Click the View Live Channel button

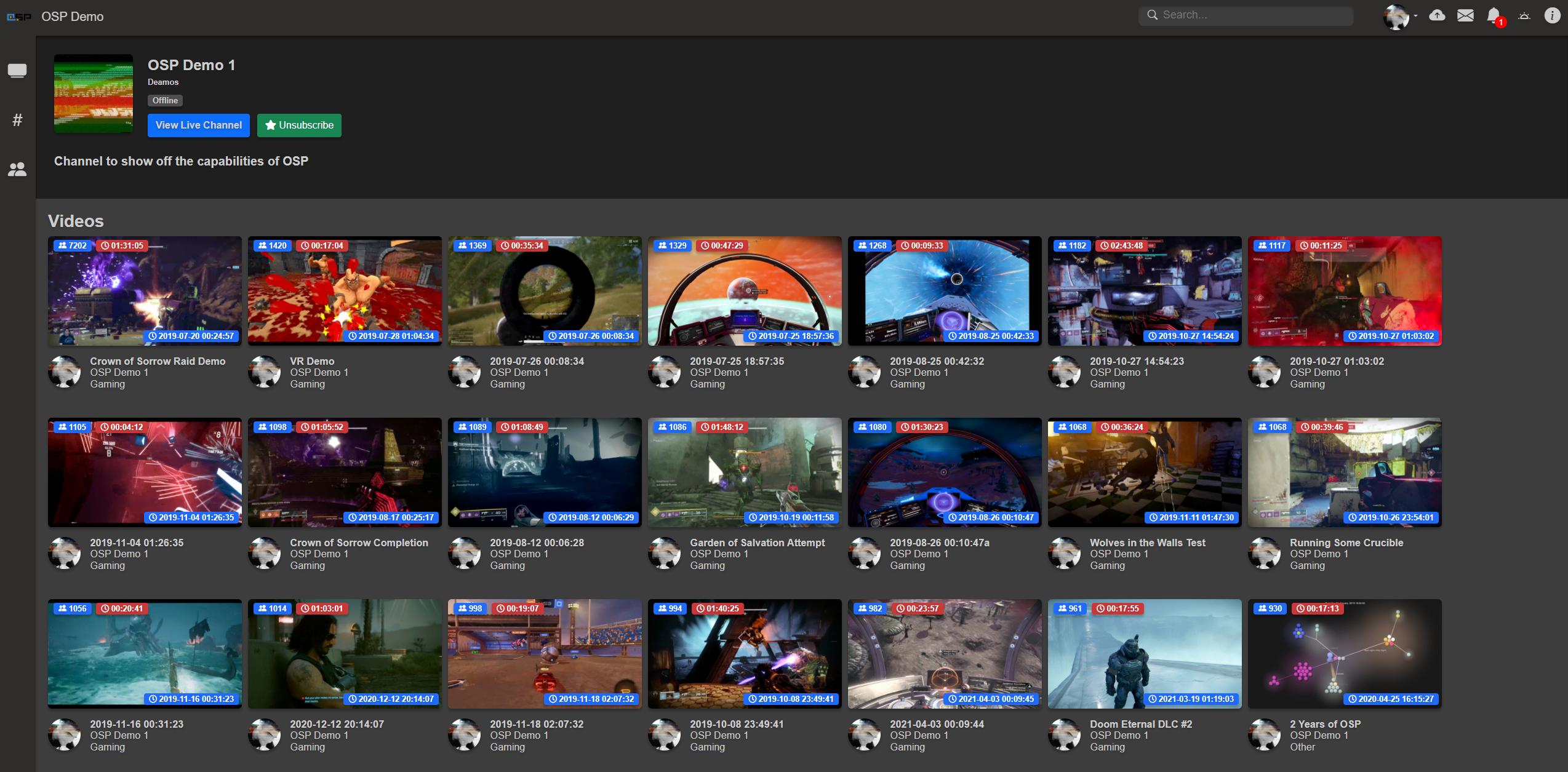pos(198,125)
